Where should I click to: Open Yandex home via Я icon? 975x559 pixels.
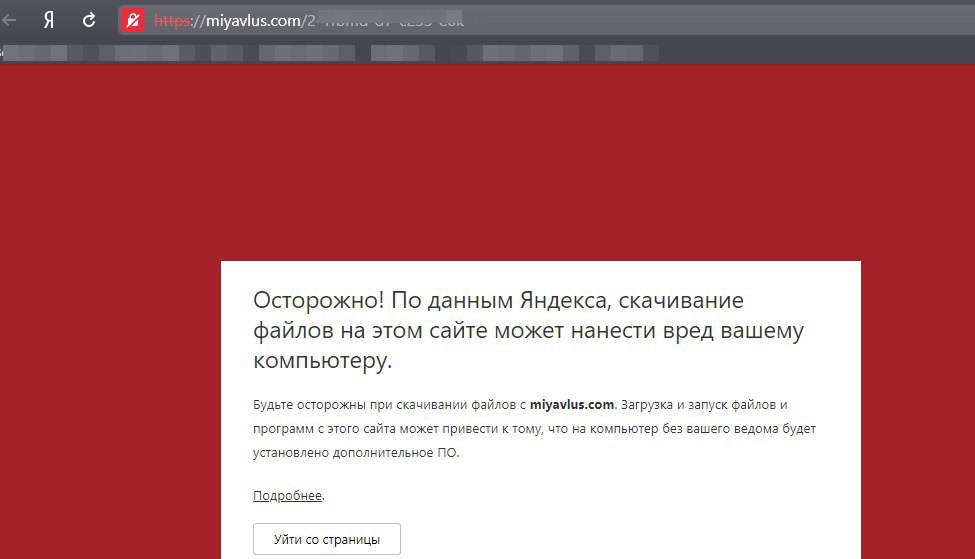tap(49, 21)
